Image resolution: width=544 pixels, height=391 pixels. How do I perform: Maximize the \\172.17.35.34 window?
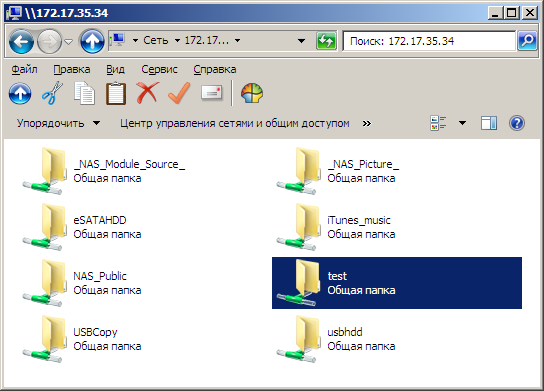pyautogui.click(x=512, y=13)
